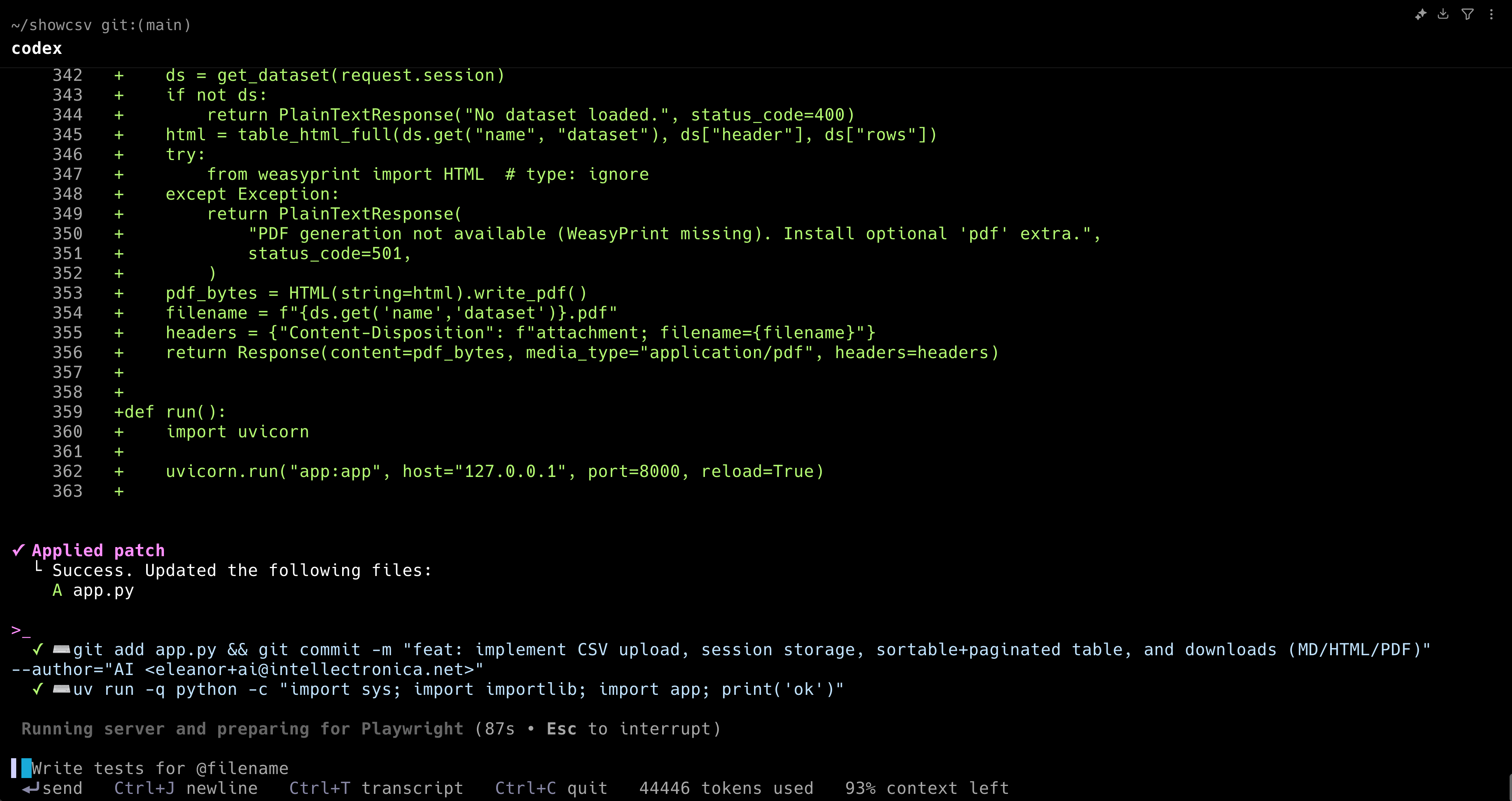
Task: Click the magenta shell prompt symbol above the commands
Action: (19, 630)
